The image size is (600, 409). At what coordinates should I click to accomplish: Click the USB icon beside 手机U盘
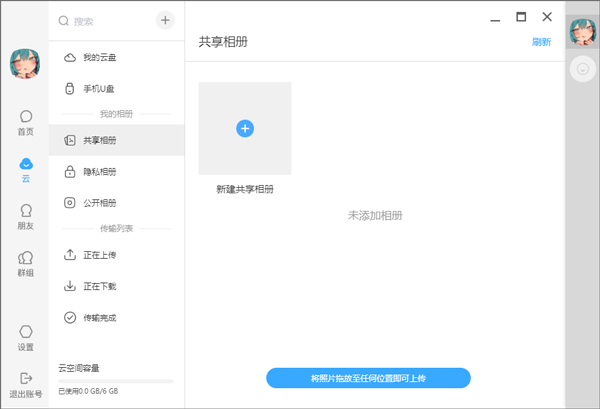(x=69, y=88)
